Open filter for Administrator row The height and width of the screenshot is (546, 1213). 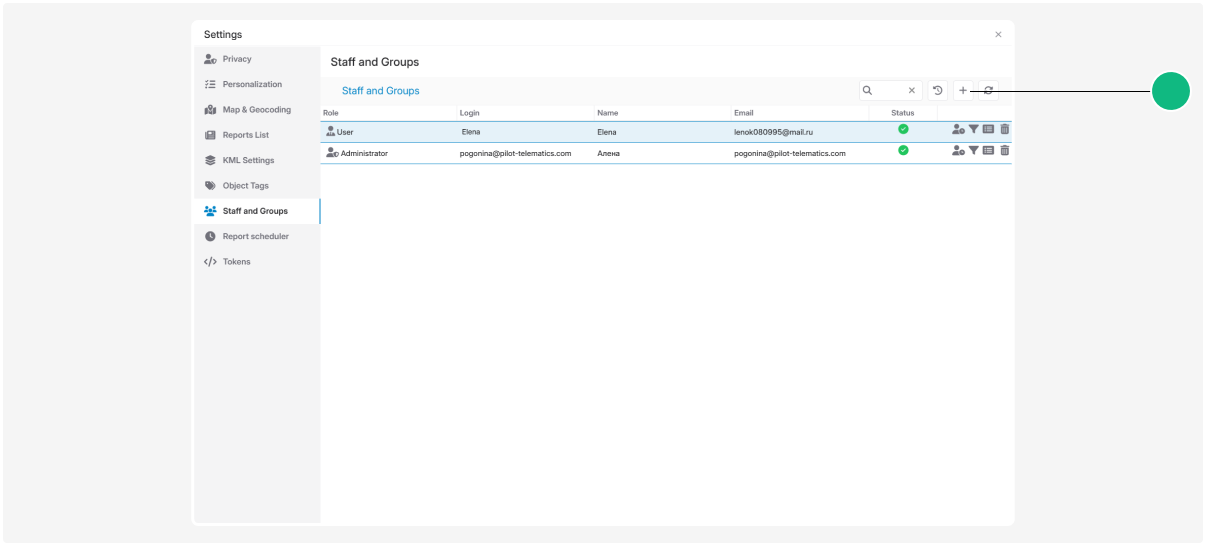[x=974, y=151]
